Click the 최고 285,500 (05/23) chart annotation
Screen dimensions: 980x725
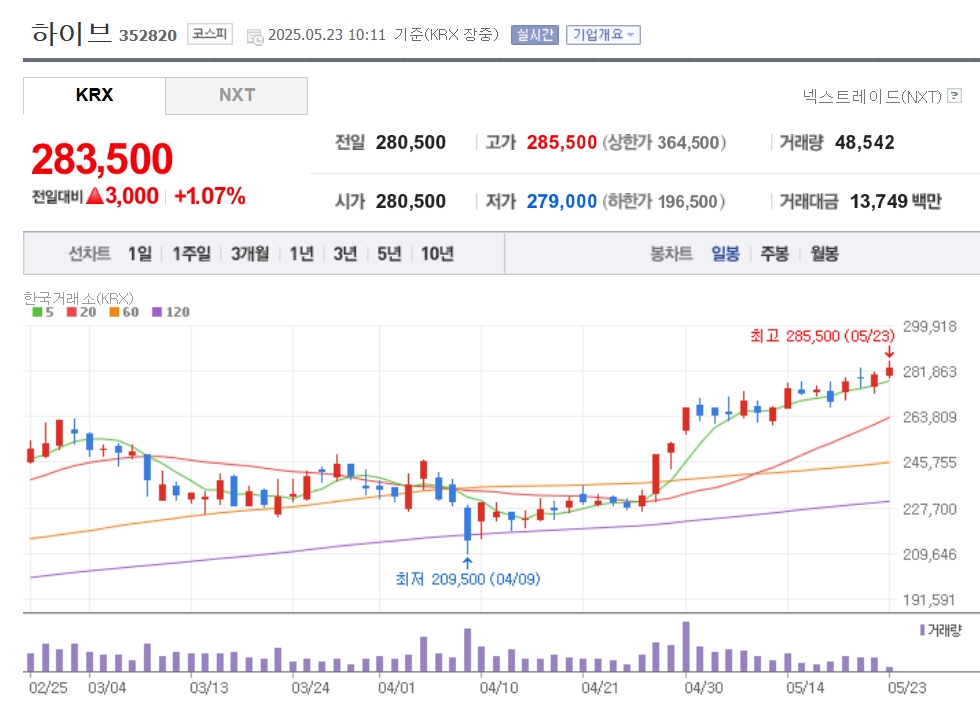(x=822, y=336)
